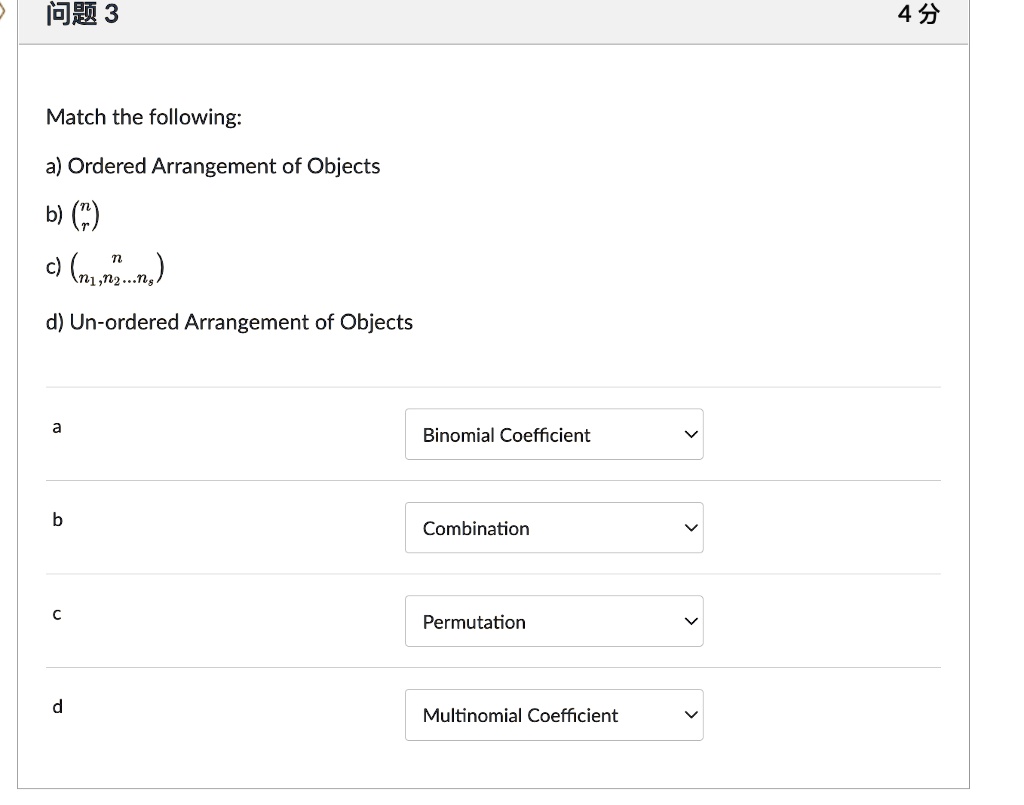
Task: Click chevron arrow beside Combination
Action: point(687,528)
